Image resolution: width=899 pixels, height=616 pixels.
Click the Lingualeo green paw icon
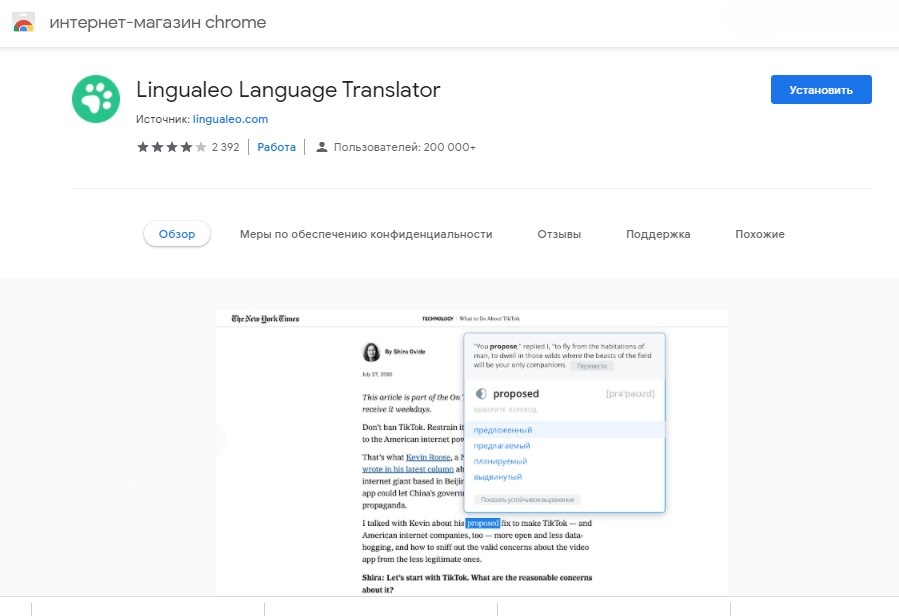96,99
